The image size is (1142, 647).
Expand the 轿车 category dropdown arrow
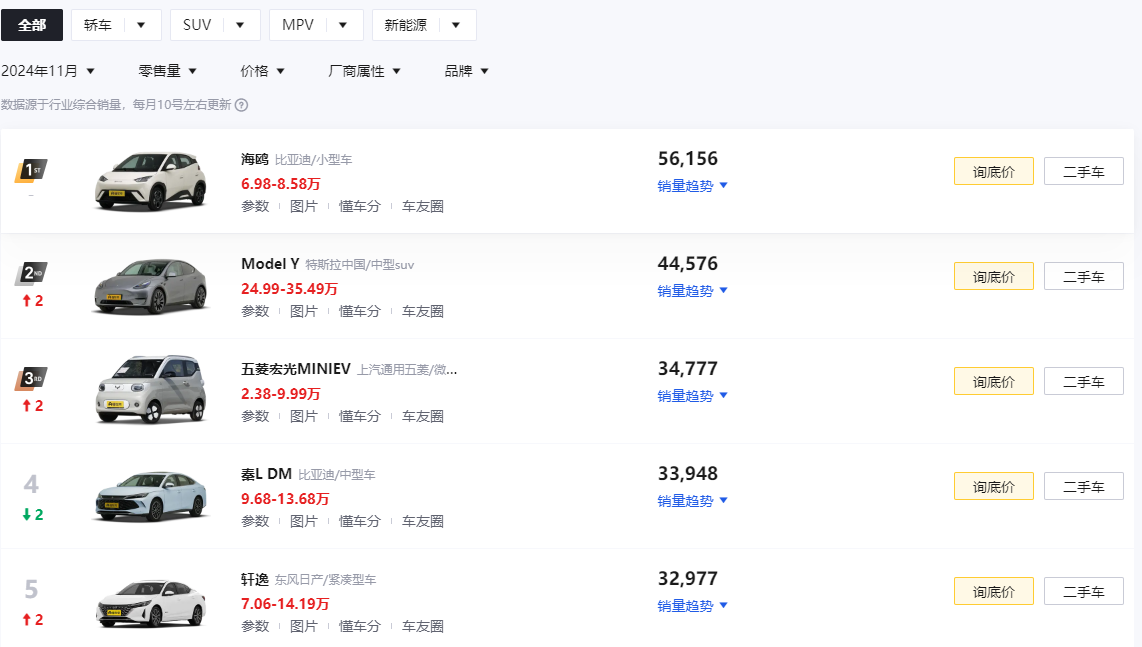141,25
